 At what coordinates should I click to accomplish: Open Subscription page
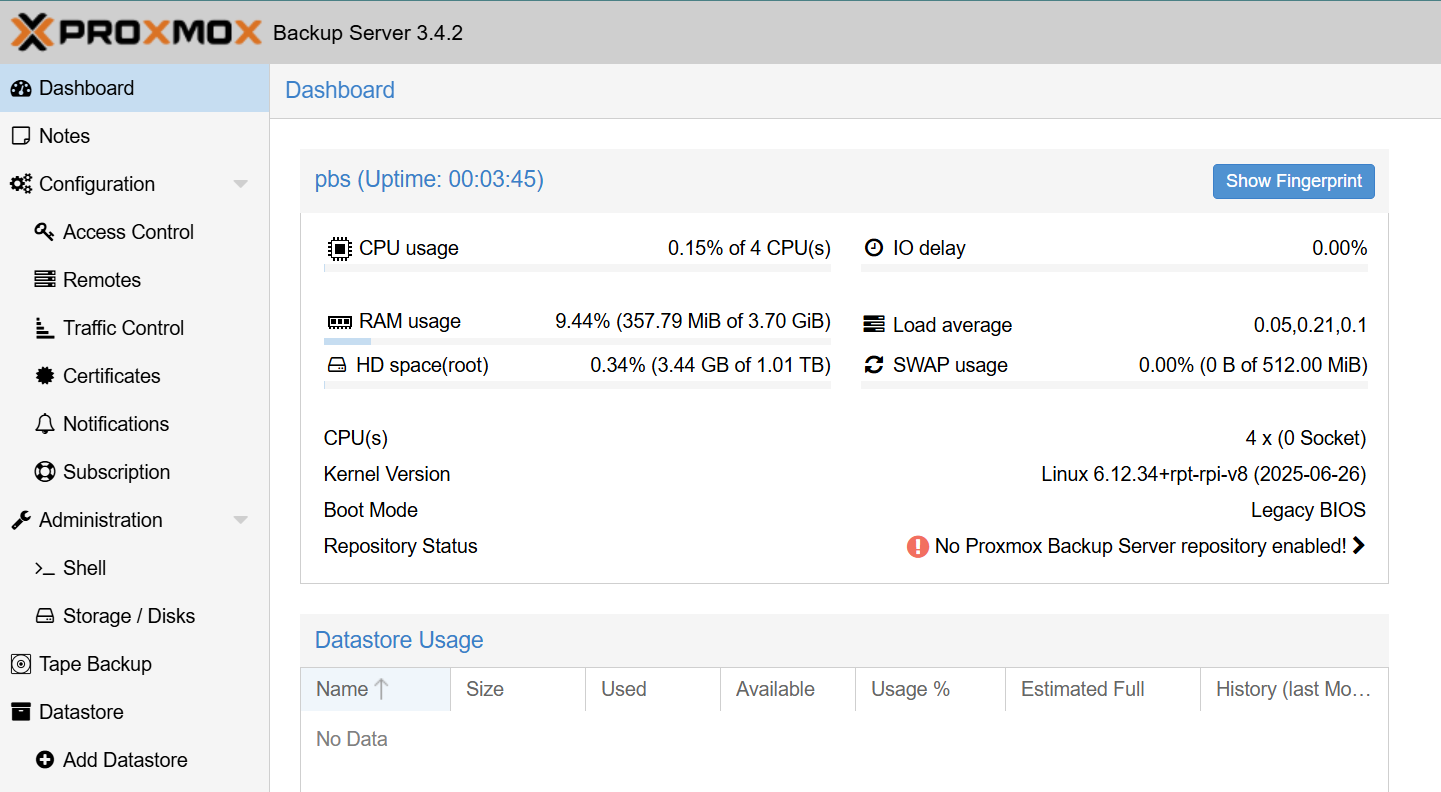click(134, 472)
